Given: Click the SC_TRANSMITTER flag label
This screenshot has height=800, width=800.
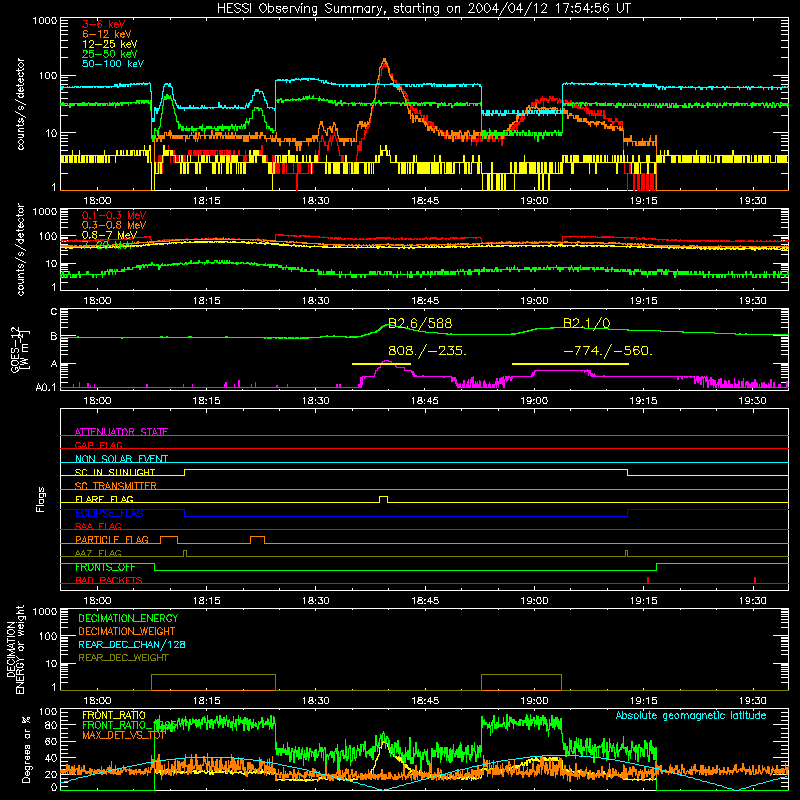Looking at the screenshot, I should 116,486.
